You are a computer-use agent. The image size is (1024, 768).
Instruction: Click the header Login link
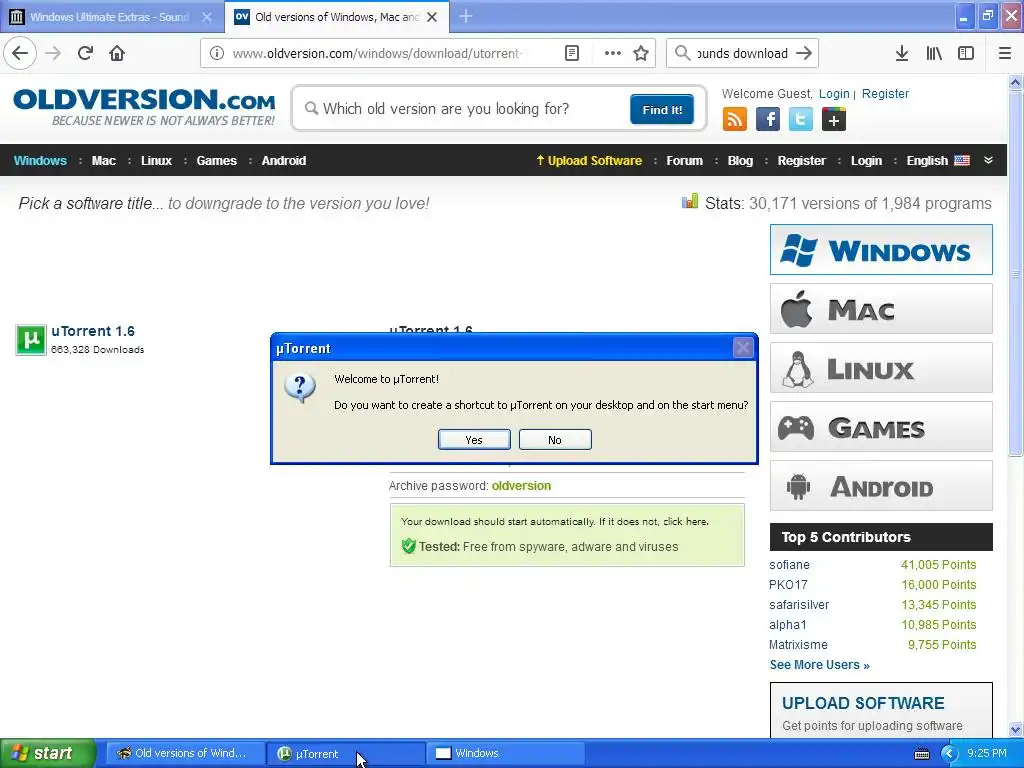pyautogui.click(x=834, y=93)
